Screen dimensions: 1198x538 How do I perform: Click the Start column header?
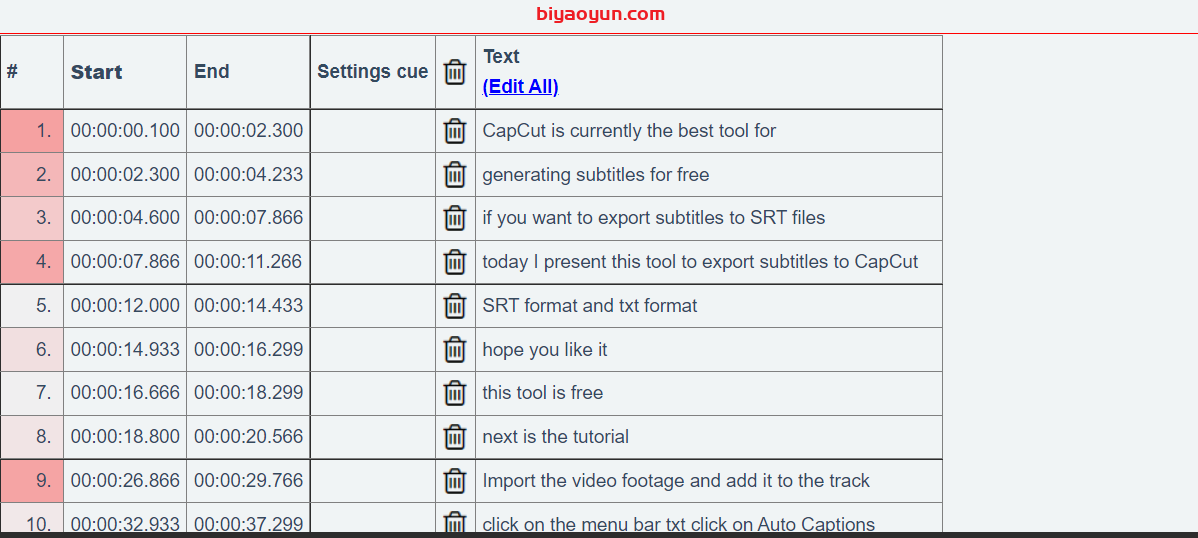pos(96,72)
